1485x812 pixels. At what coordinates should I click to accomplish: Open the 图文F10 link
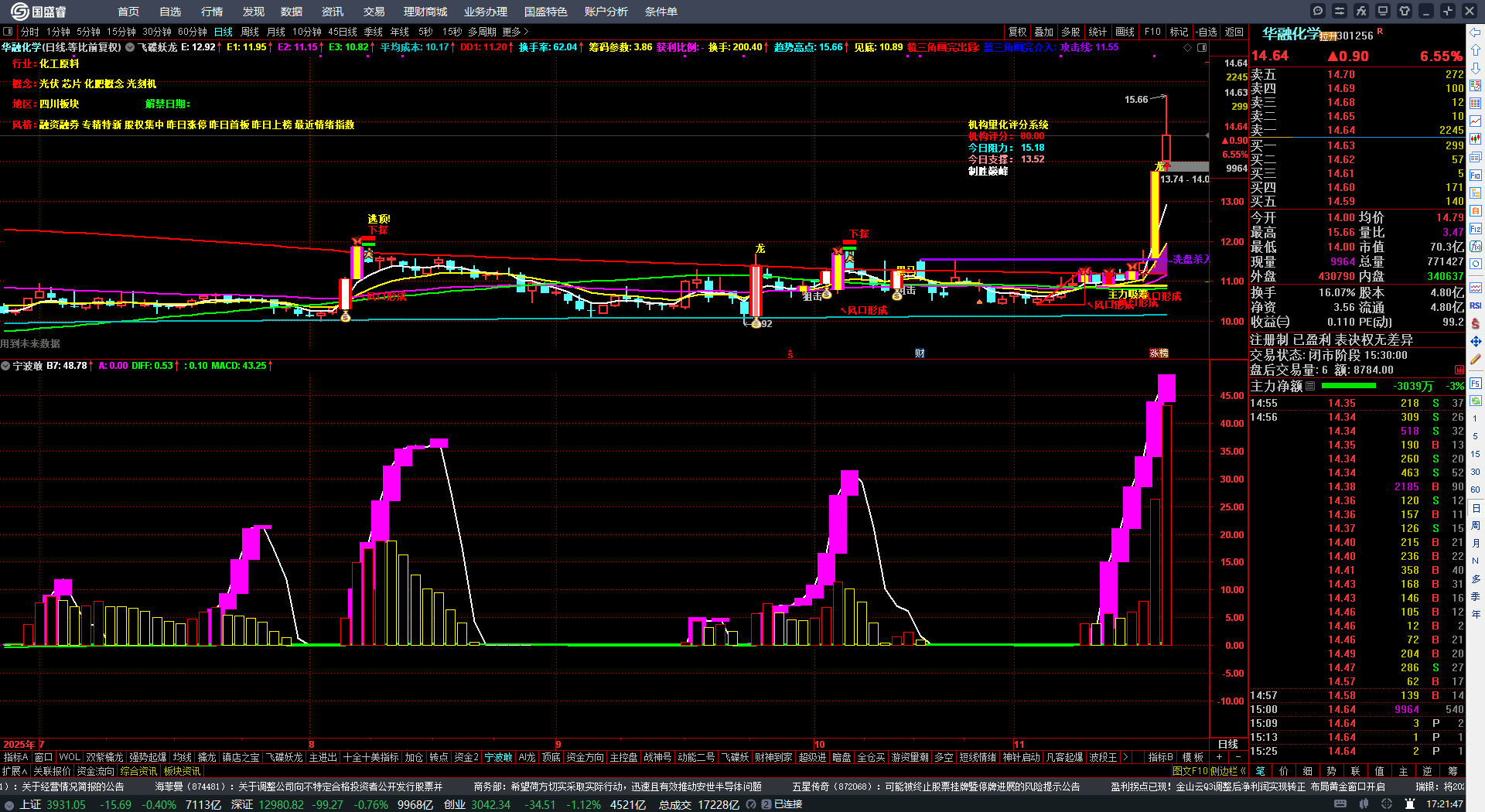click(x=1190, y=771)
